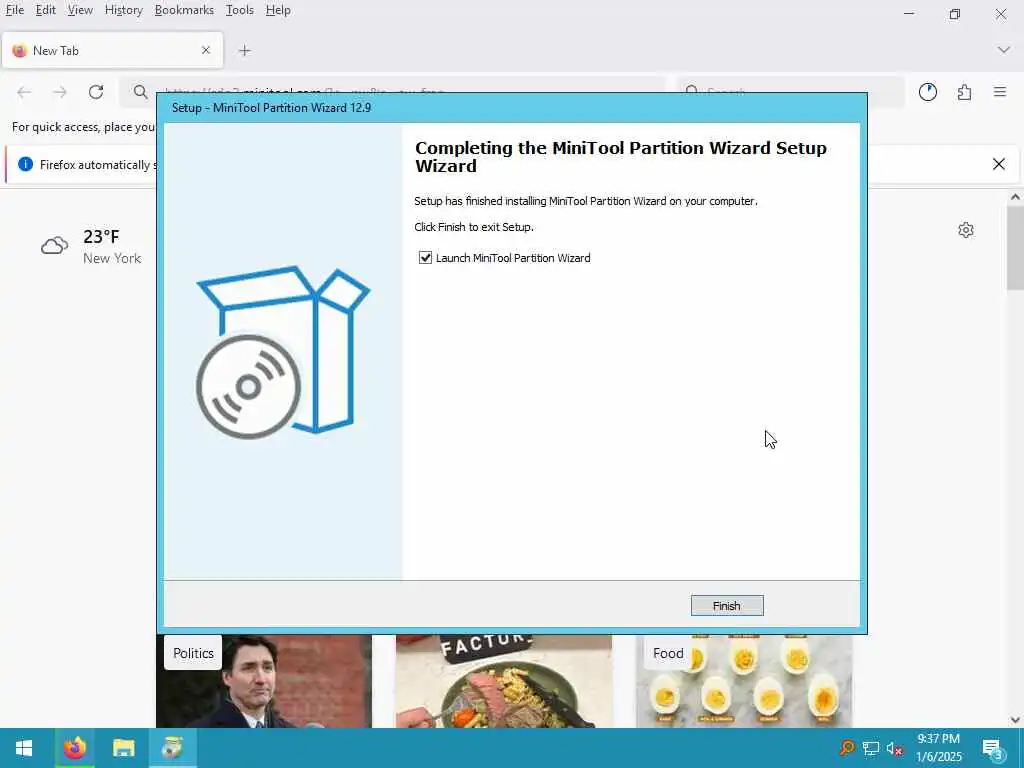Click the New York weather location
The height and width of the screenshot is (768, 1024).
pyautogui.click(x=112, y=258)
